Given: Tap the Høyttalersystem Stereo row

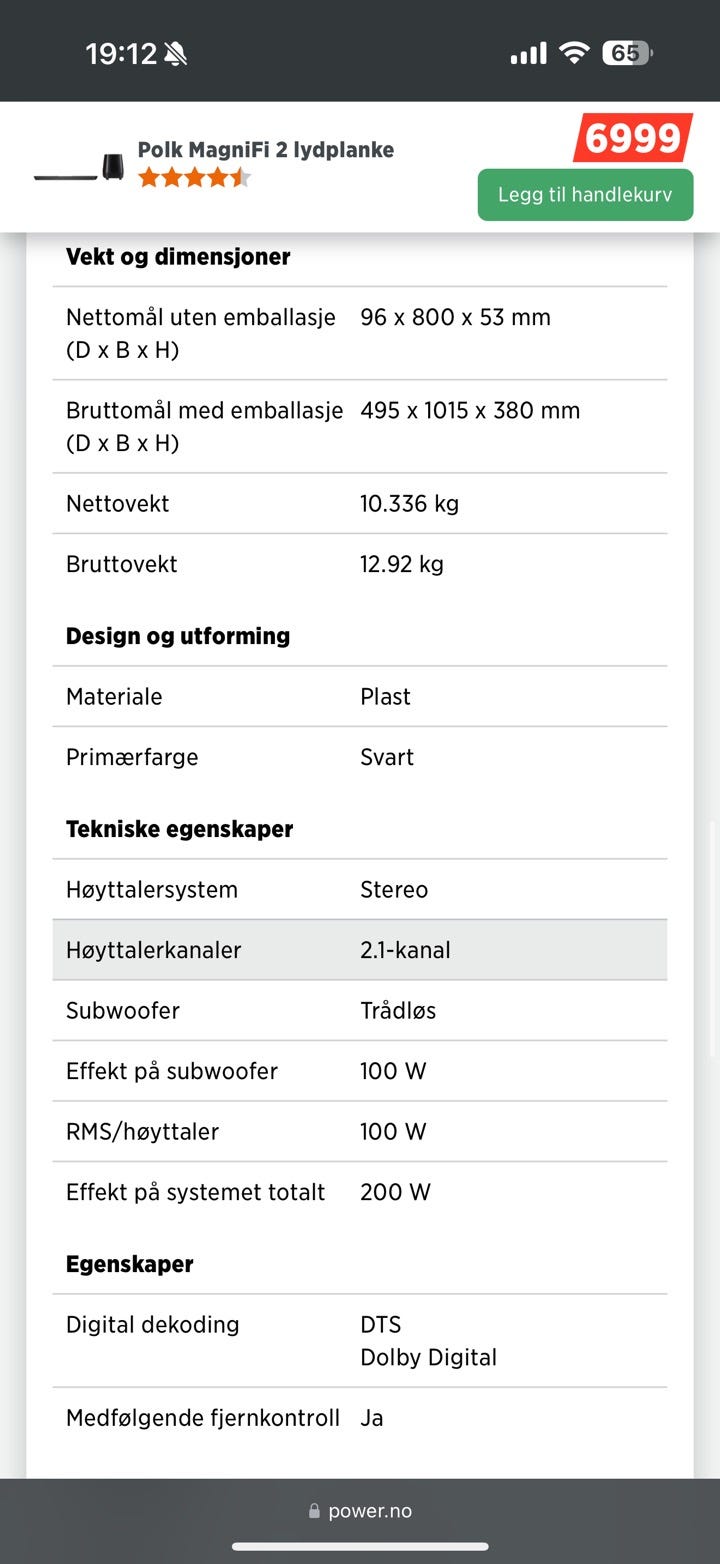Looking at the screenshot, I should tap(360, 889).
